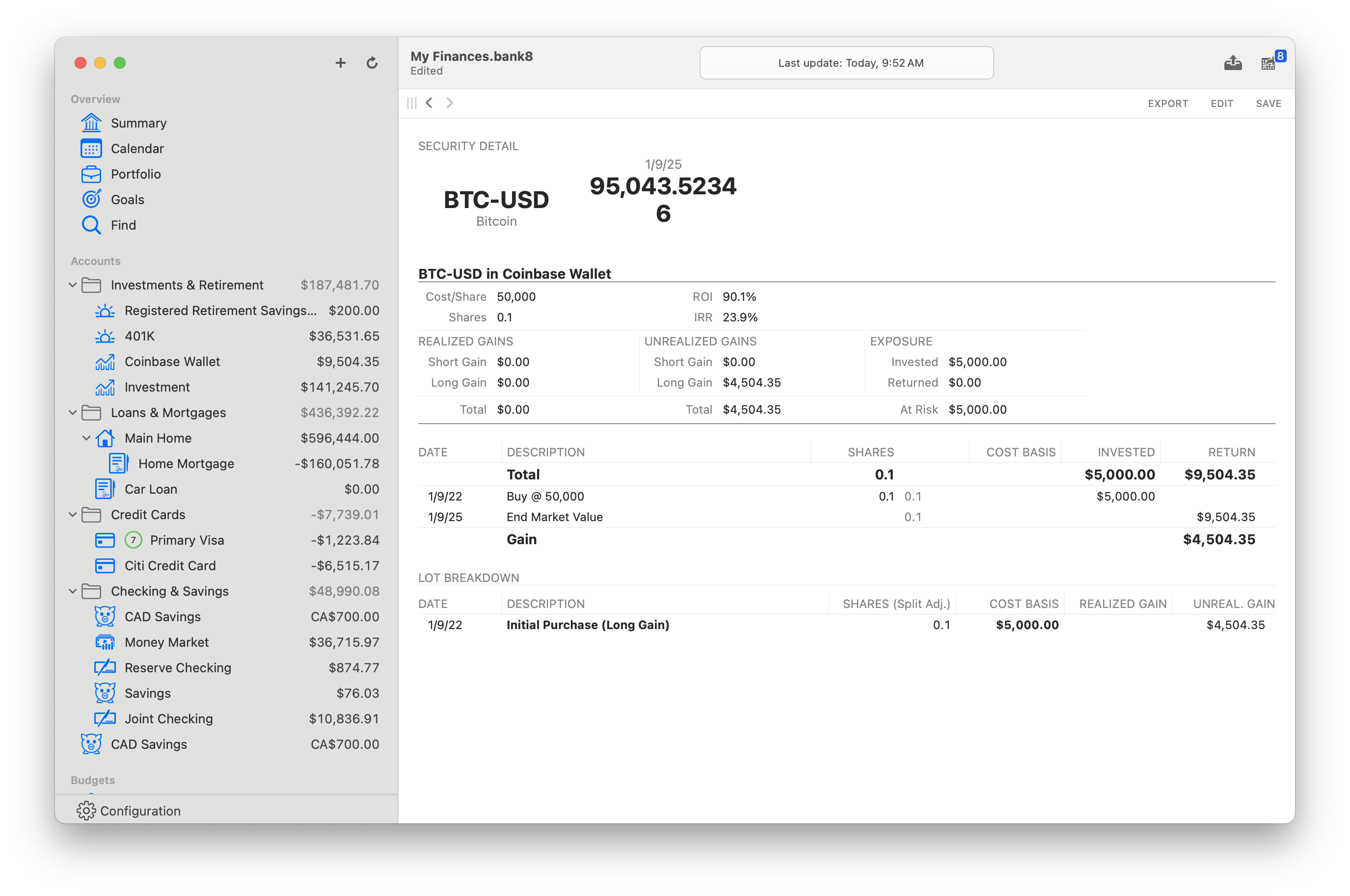Screen dimensions: 1350x896
Task: Collapse the Main Home subgroup
Action: [86, 438]
